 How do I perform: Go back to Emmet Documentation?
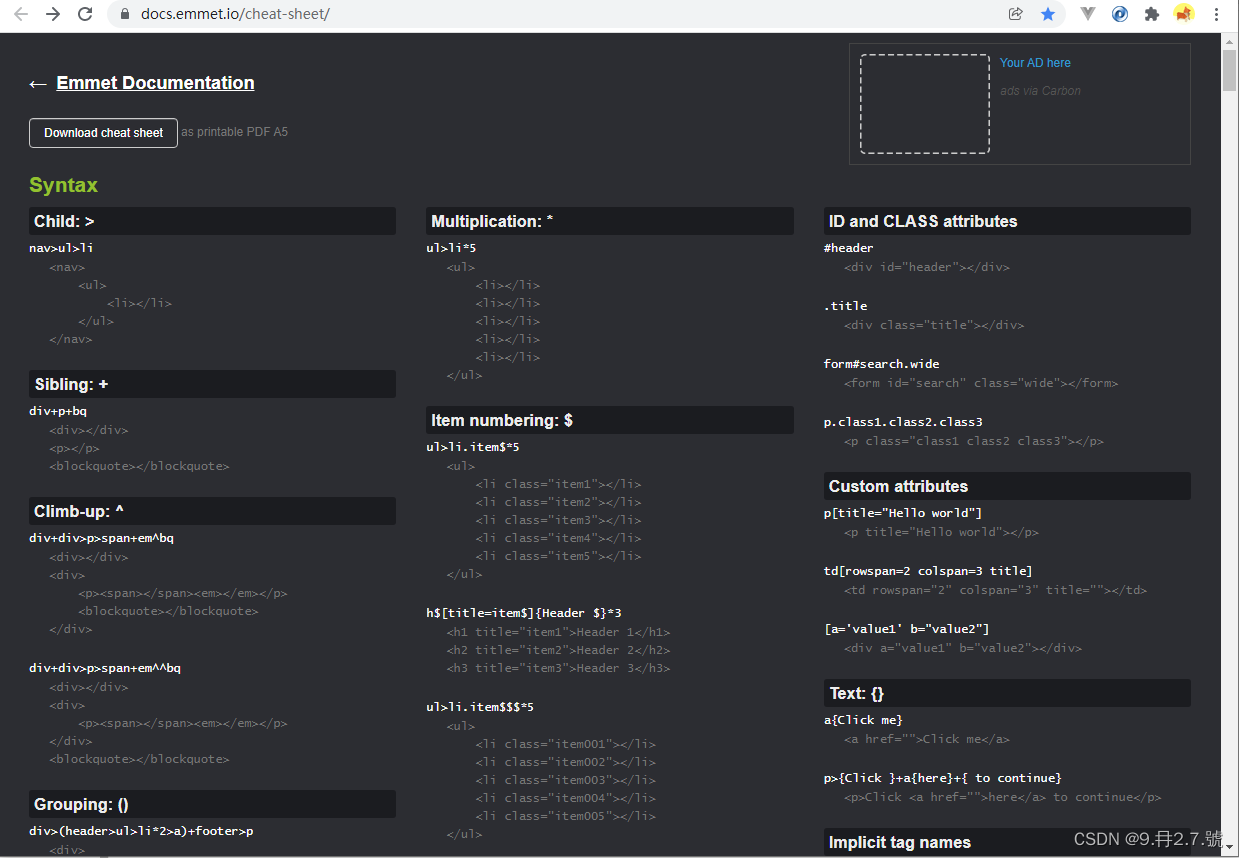(155, 83)
